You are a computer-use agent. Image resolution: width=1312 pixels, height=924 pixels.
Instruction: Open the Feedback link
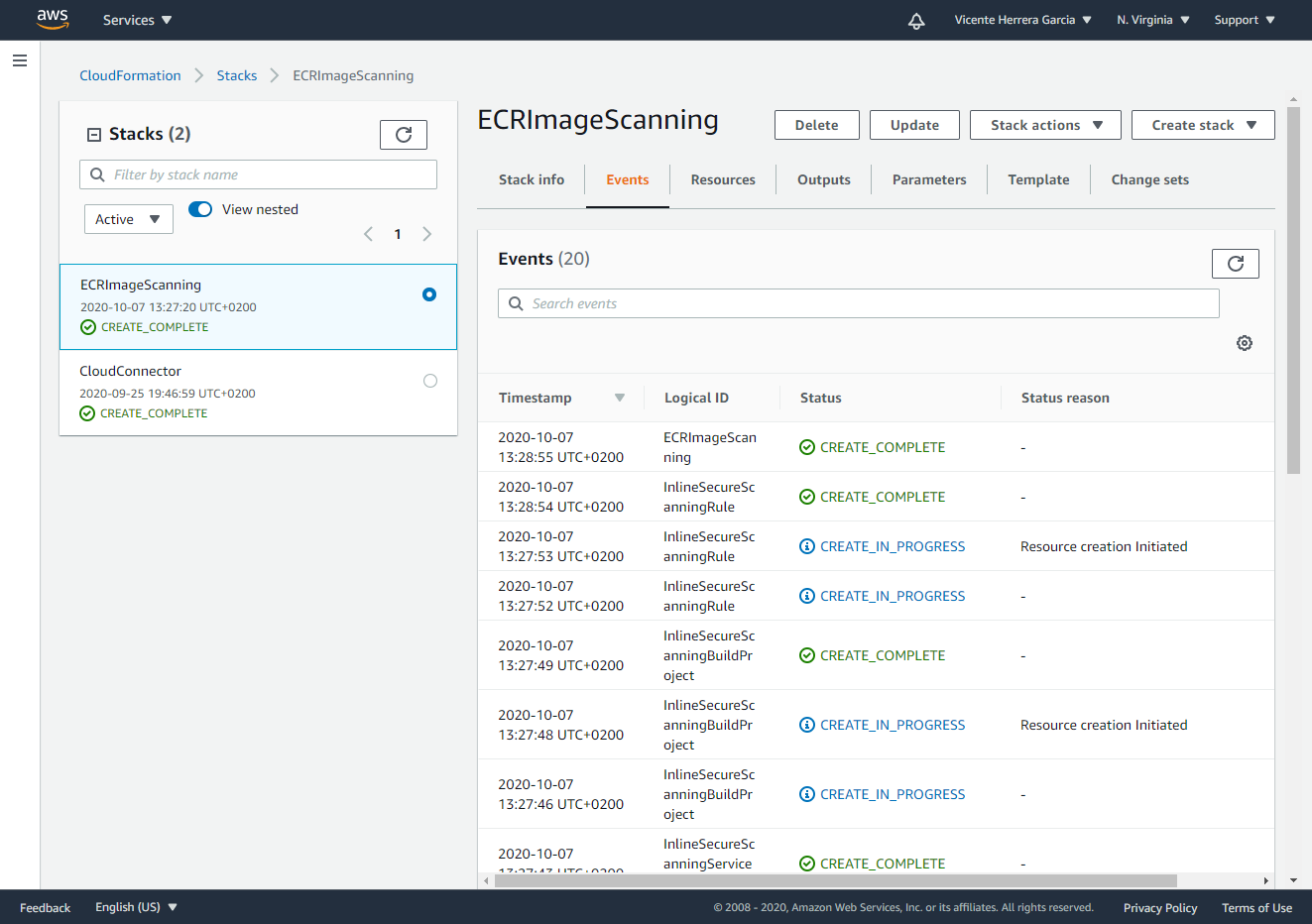pos(45,907)
